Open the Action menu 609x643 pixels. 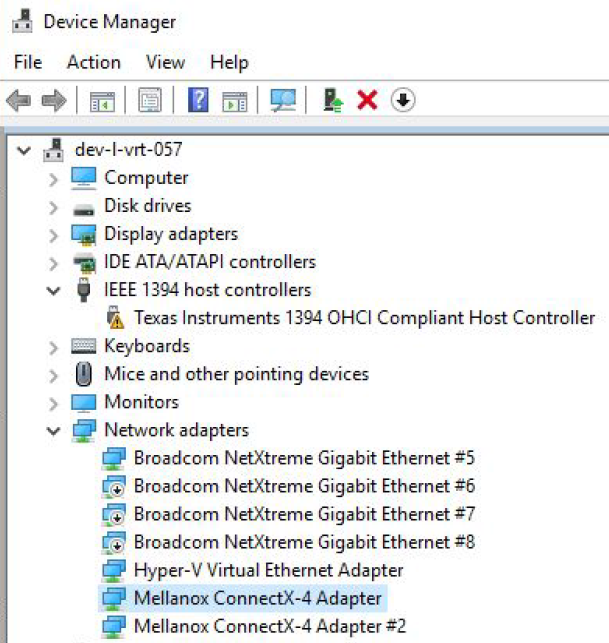click(93, 62)
